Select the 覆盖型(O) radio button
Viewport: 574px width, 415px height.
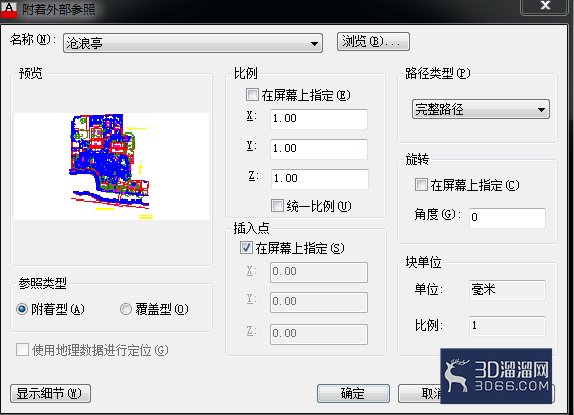[126, 310]
